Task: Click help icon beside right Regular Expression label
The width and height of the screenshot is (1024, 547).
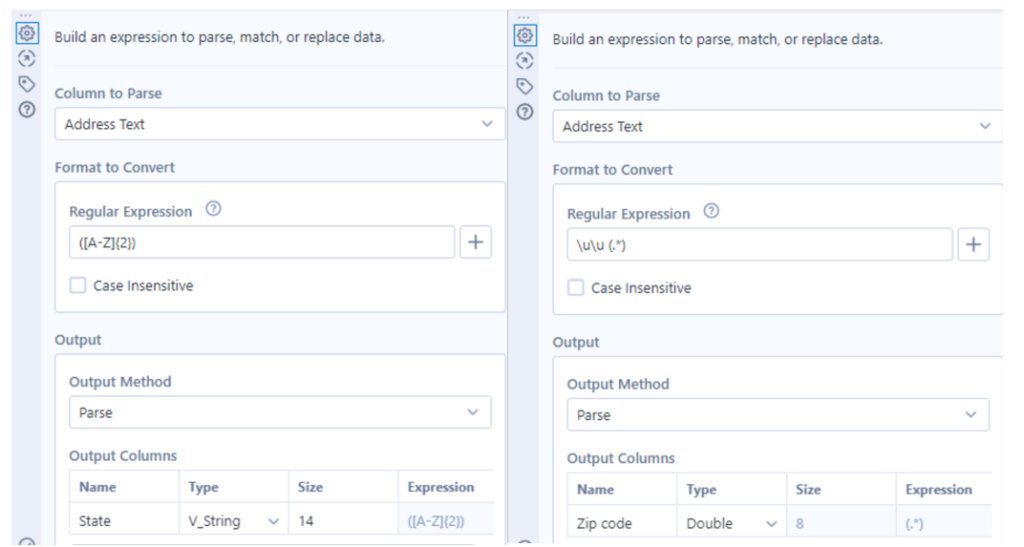Action: pyautogui.click(x=710, y=213)
